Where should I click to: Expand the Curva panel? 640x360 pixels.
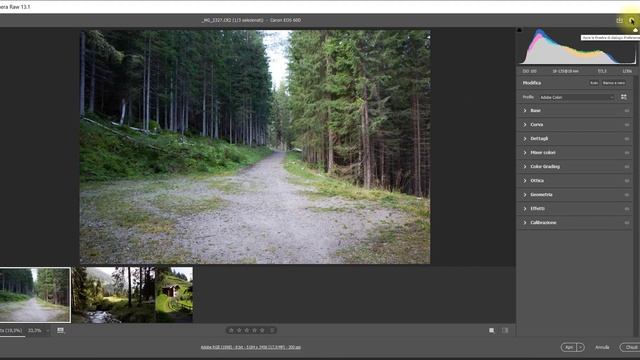[x=575, y=124]
